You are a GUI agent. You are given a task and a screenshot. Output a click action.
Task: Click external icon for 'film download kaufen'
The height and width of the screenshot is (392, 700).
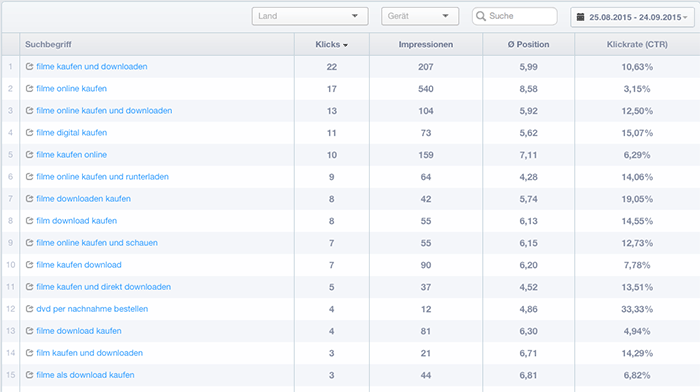coord(29,221)
